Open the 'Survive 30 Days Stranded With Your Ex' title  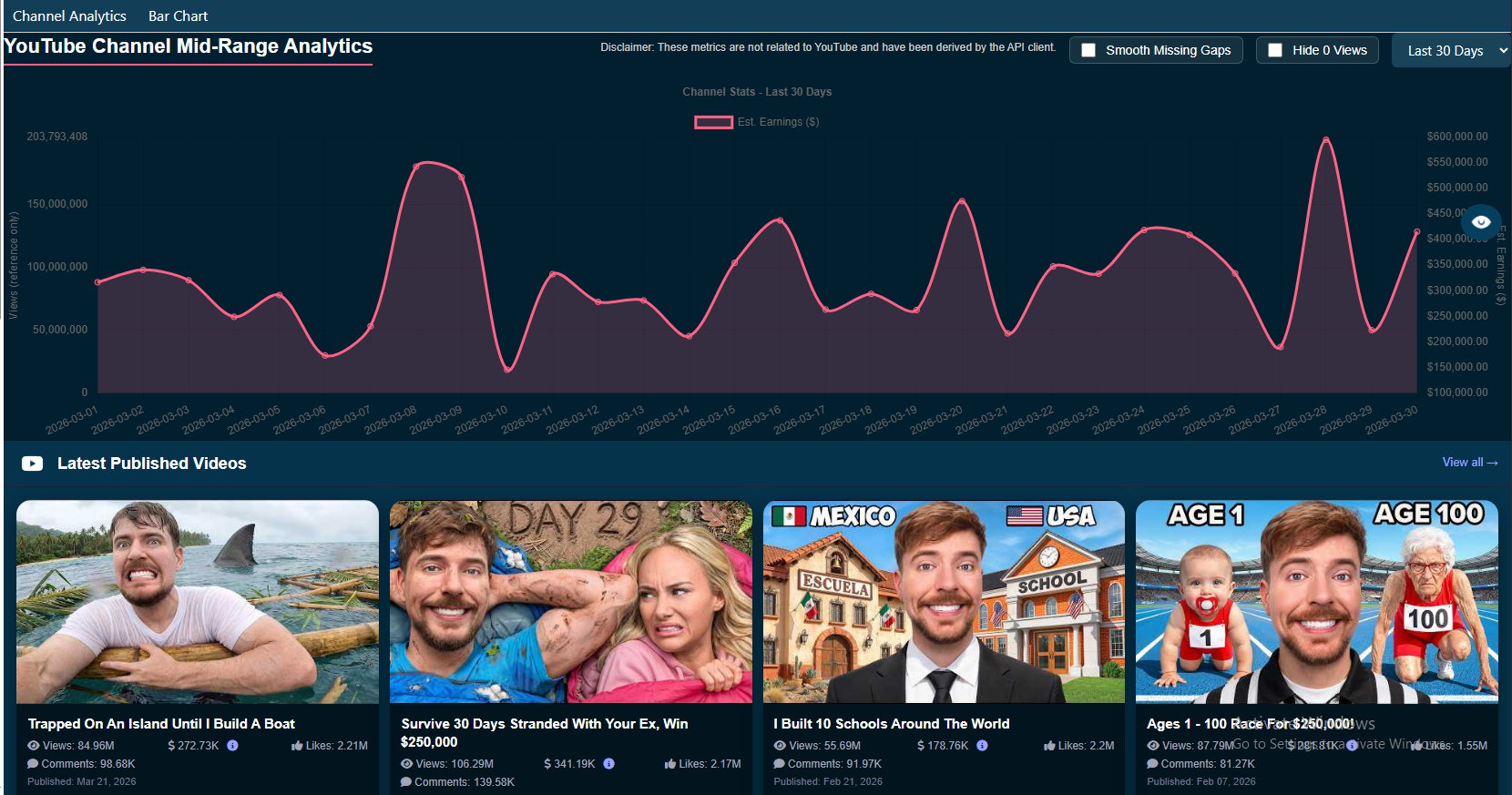[x=545, y=733]
